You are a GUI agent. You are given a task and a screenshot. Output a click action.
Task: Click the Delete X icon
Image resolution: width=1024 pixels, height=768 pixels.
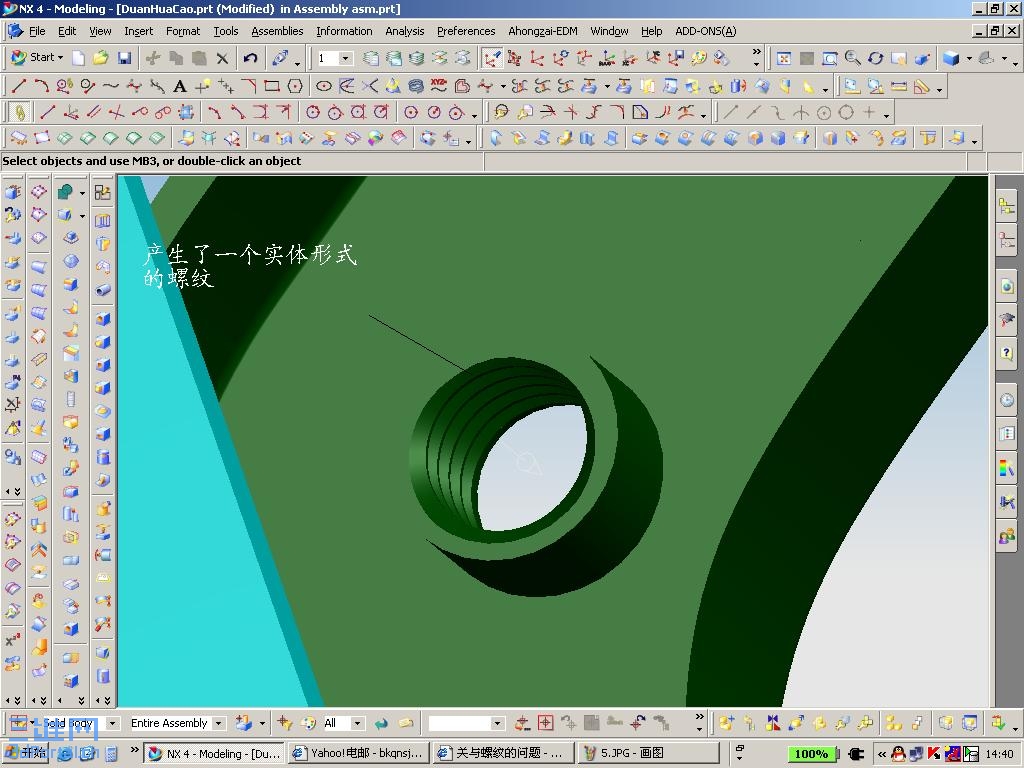pos(222,58)
